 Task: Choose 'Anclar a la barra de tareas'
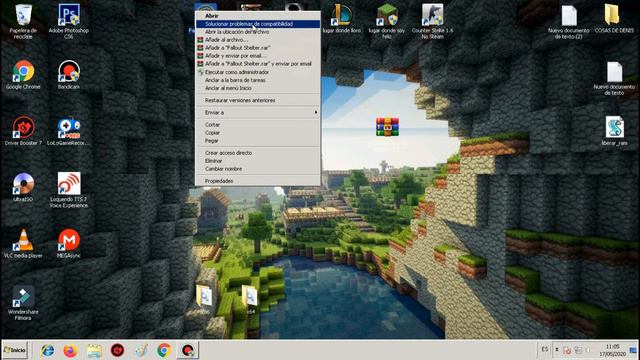point(258,80)
